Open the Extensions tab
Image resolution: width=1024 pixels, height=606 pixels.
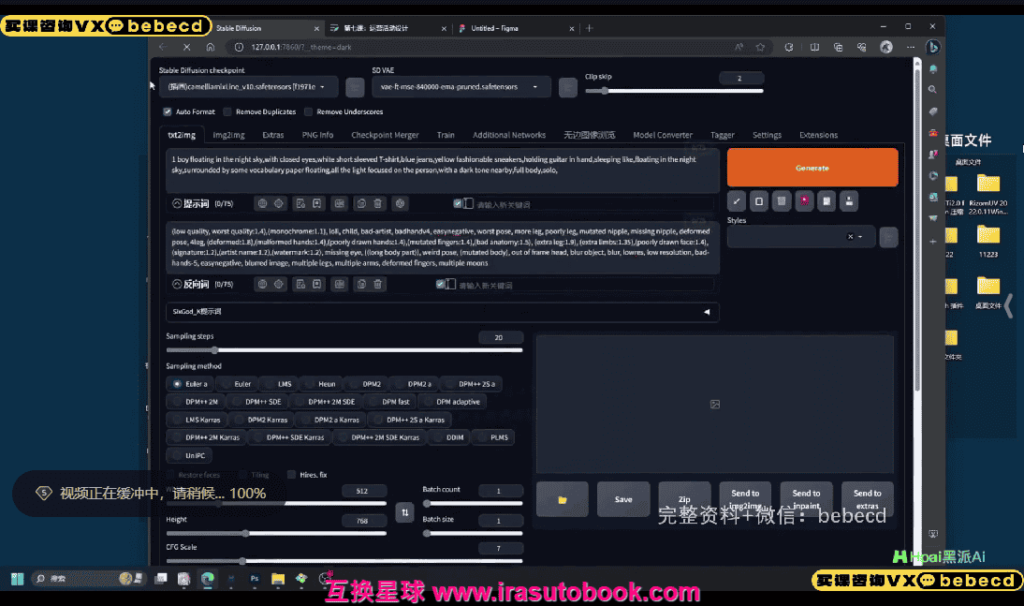818,135
